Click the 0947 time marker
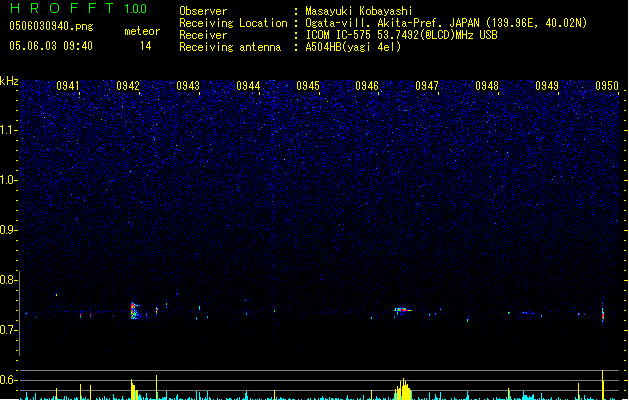This screenshot has width=629, height=400. [x=427, y=86]
